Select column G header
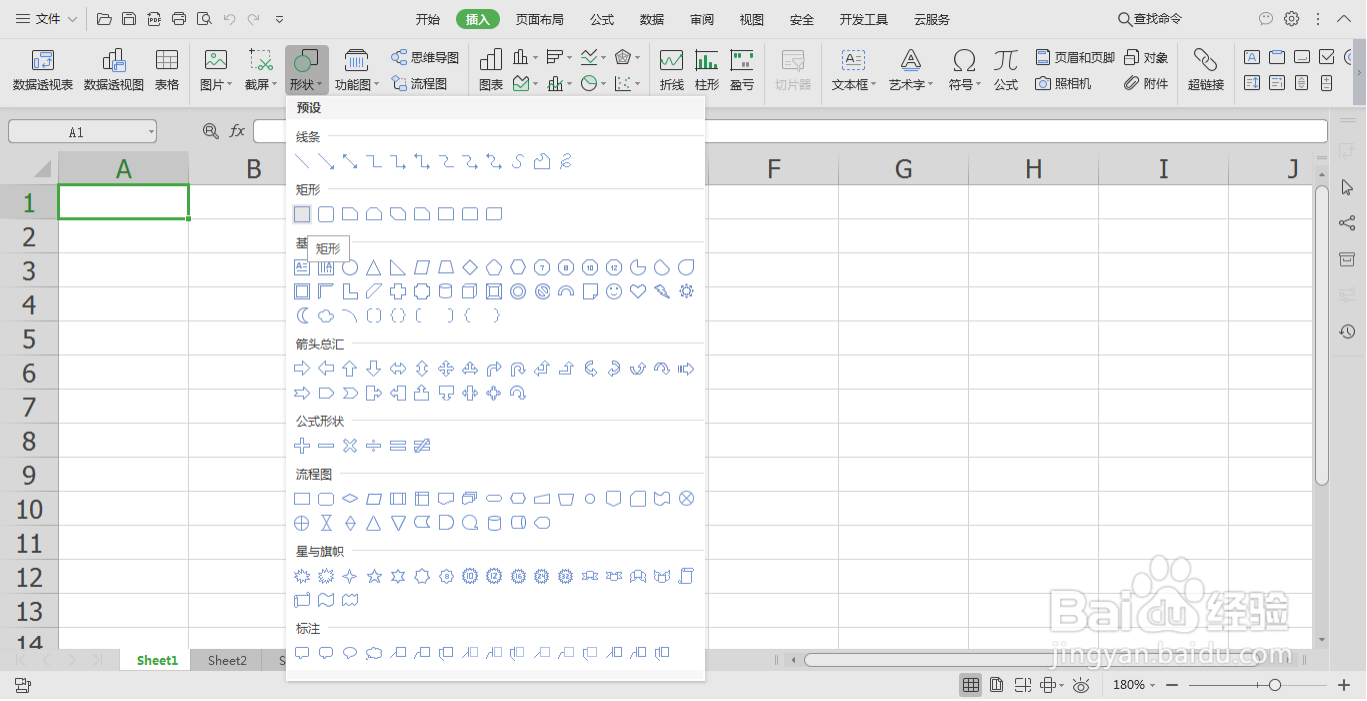Screen dimensions: 1367x701 pyautogui.click(x=903, y=169)
